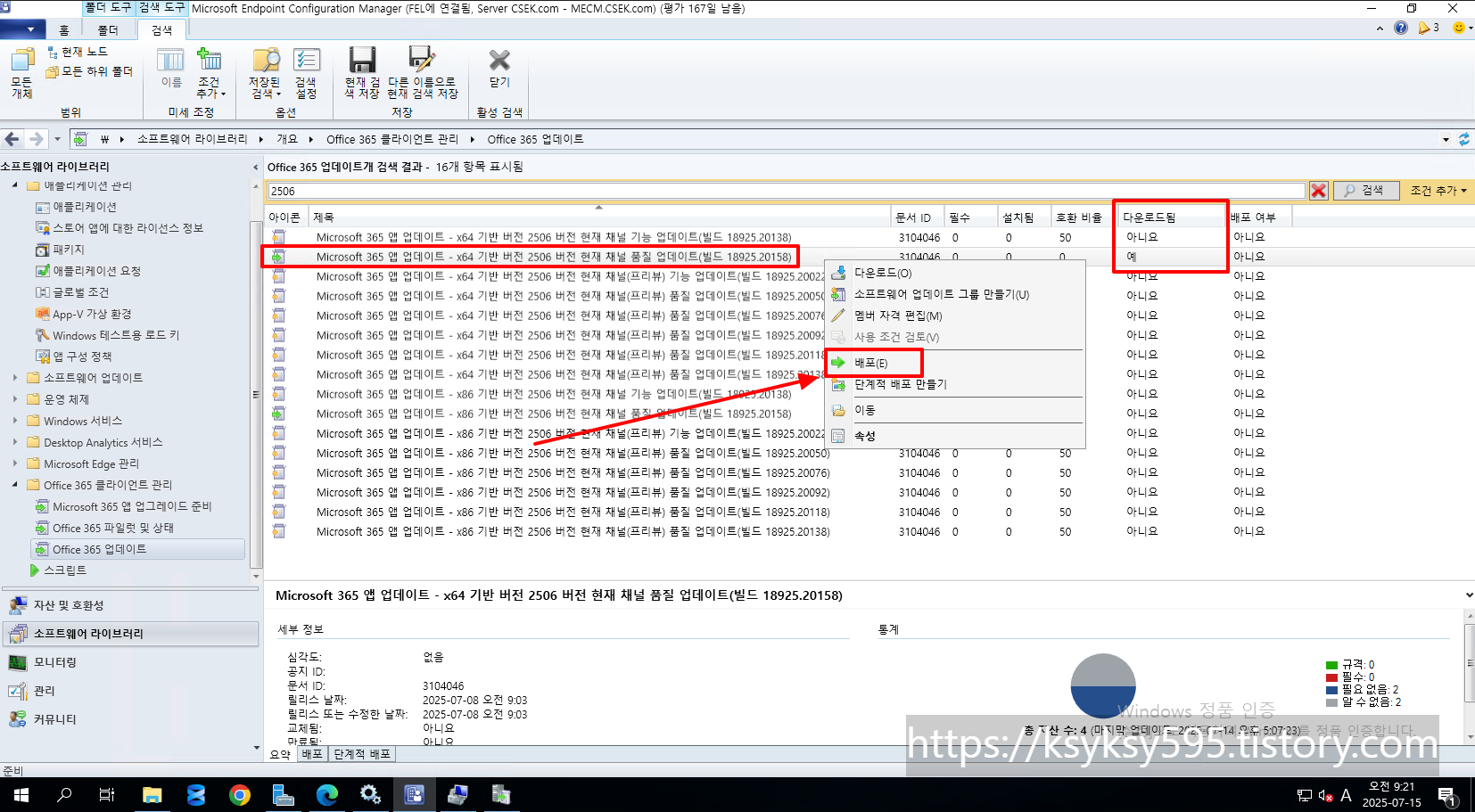Expand 소프트웨어 업데이트 tree node
Viewport: 1475px width, 812px height.
click(14, 378)
